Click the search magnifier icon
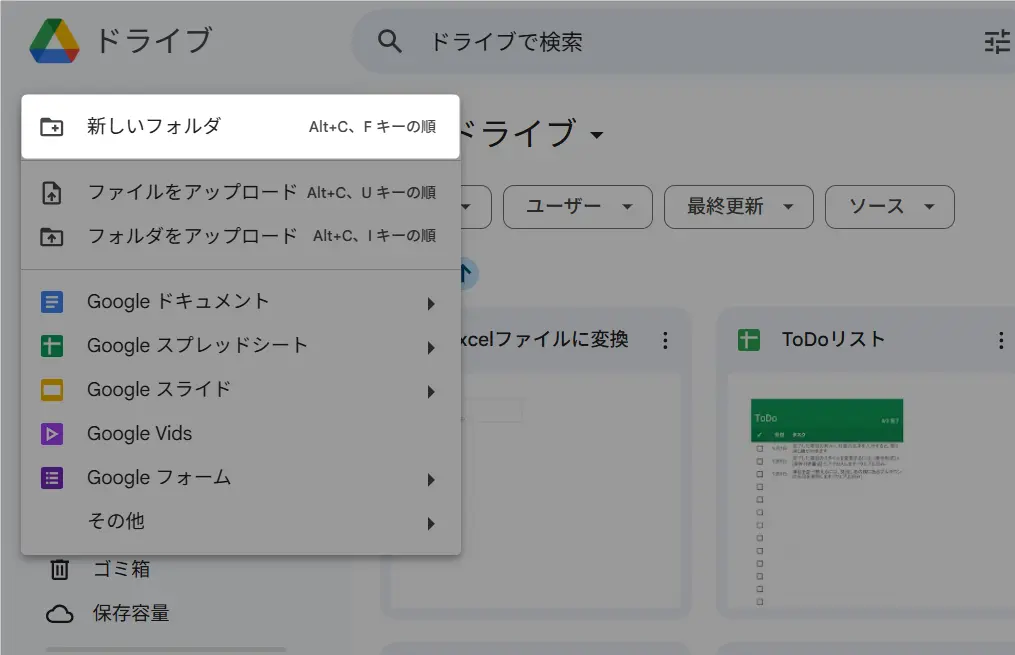1015x655 pixels. (389, 41)
